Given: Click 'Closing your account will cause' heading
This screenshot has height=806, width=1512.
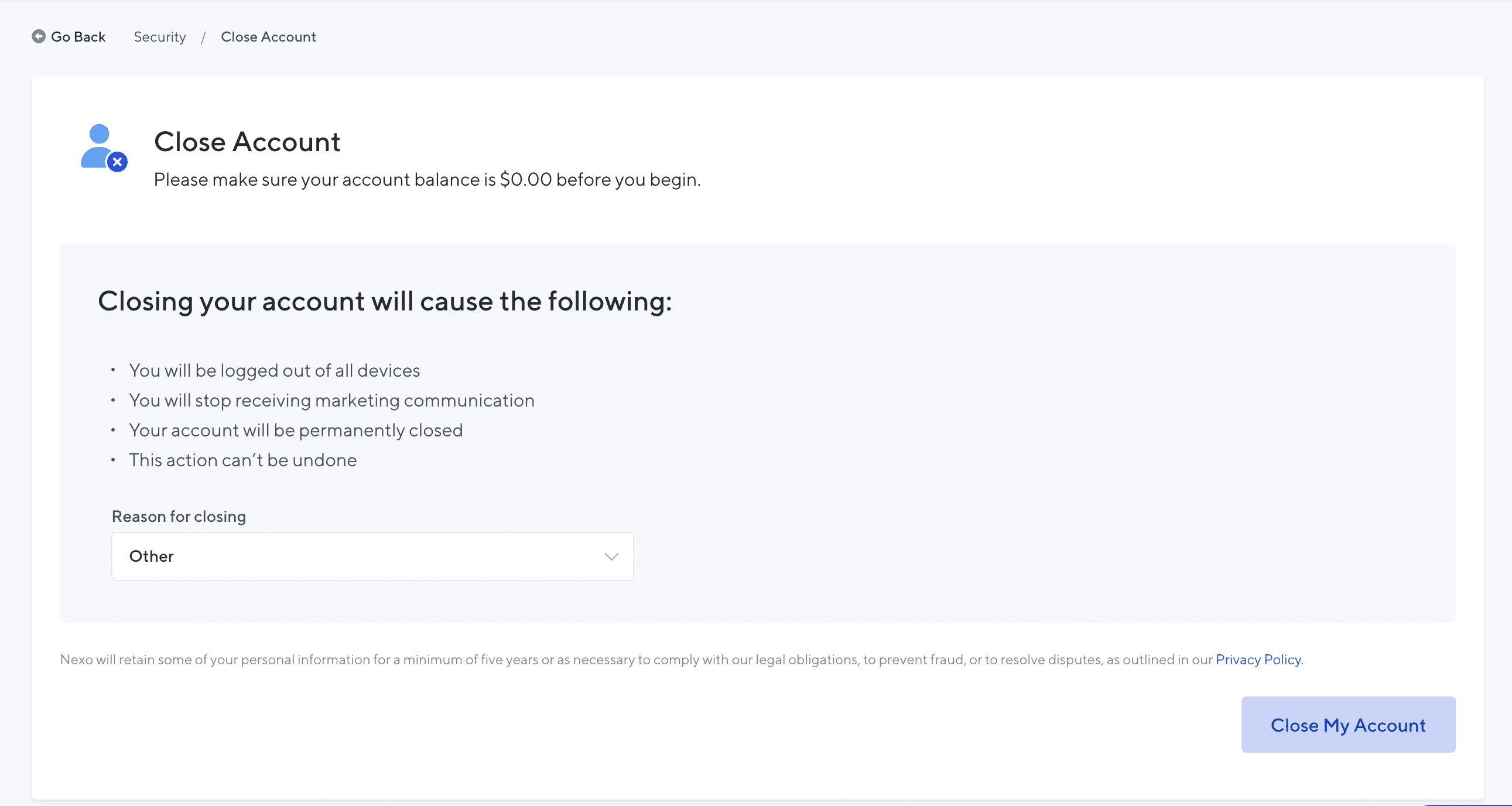Looking at the screenshot, I should (385, 301).
